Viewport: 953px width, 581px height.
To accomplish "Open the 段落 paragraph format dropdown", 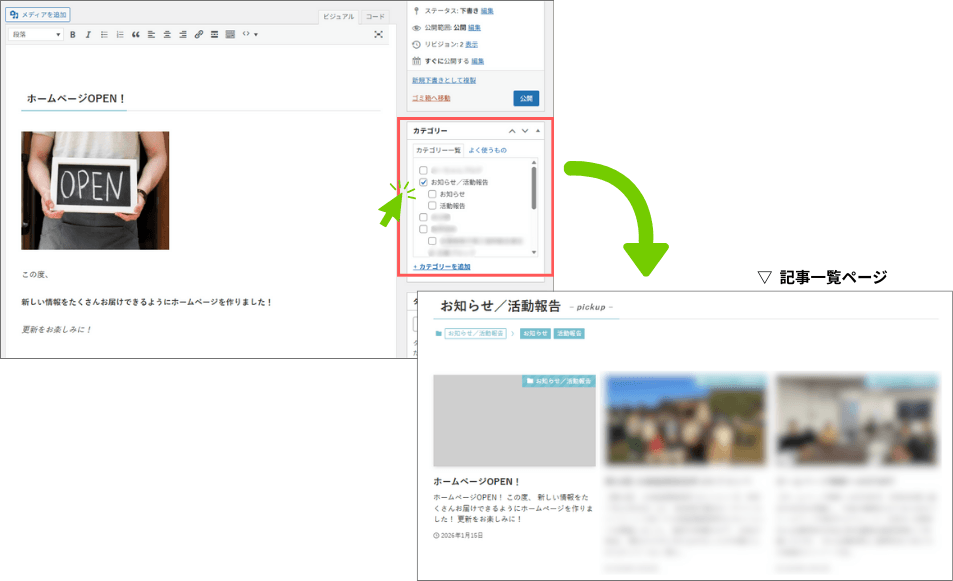I will pyautogui.click(x=36, y=34).
